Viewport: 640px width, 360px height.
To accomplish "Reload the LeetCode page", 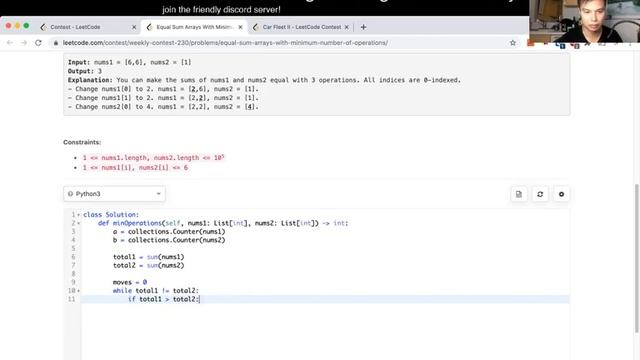I will click(38, 43).
